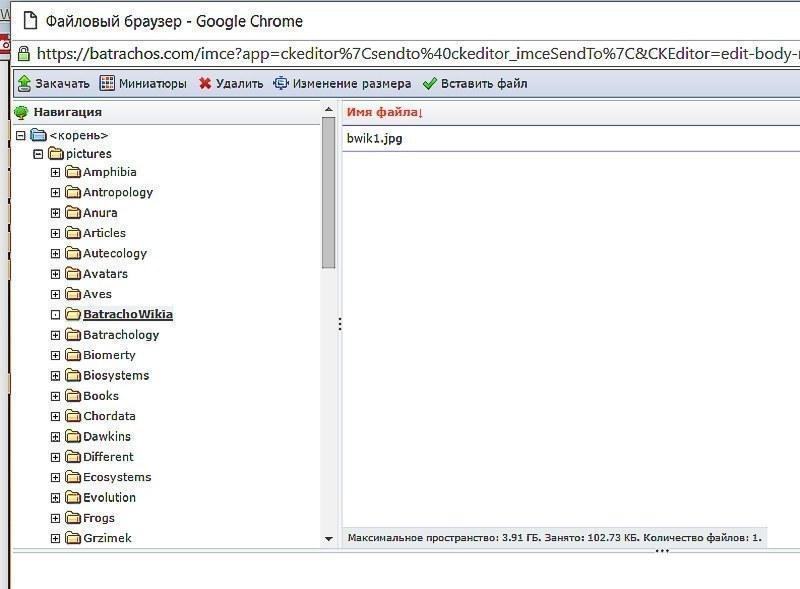Open Миниатюры thumbnails tool
The height and width of the screenshot is (589, 800).
(143, 83)
